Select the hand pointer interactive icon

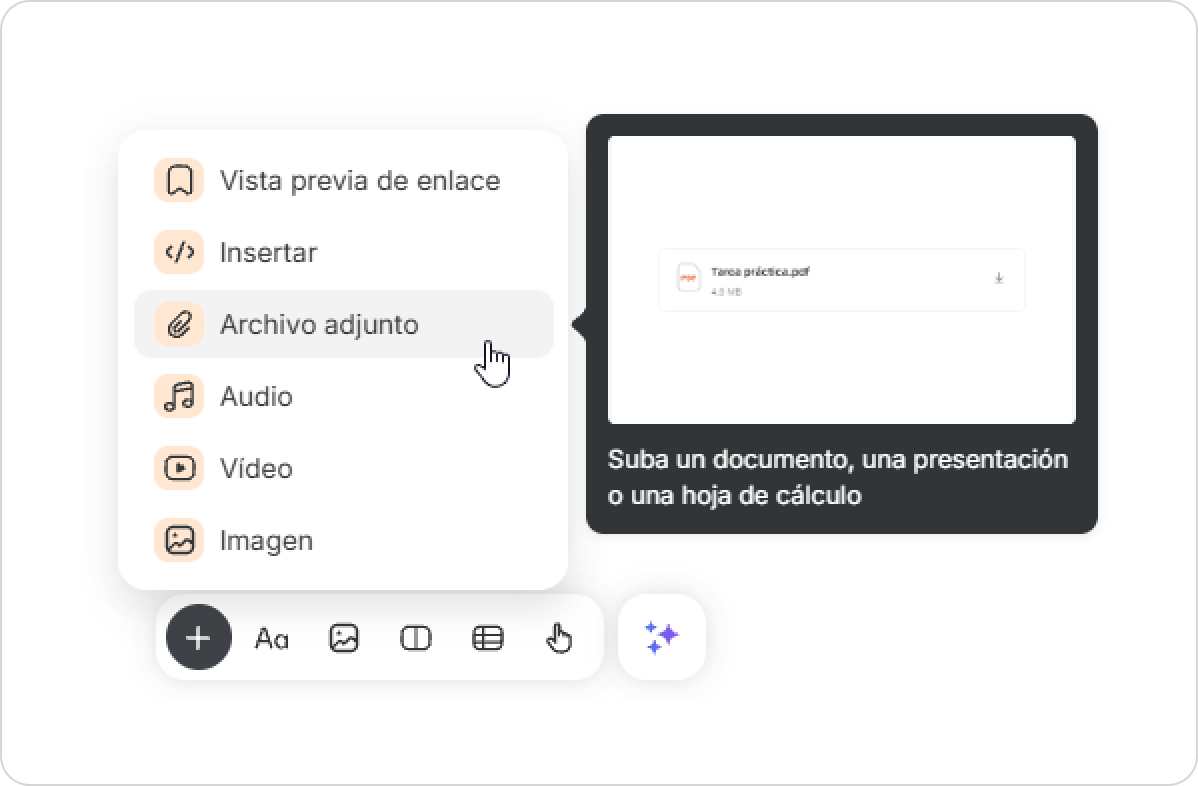559,638
